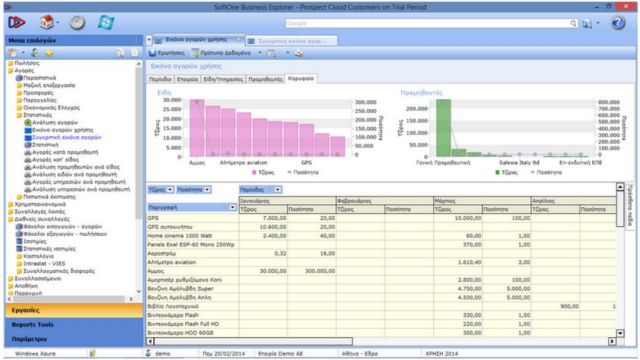Select the Εταιρεία tab
The image size is (640, 360).
point(187,79)
